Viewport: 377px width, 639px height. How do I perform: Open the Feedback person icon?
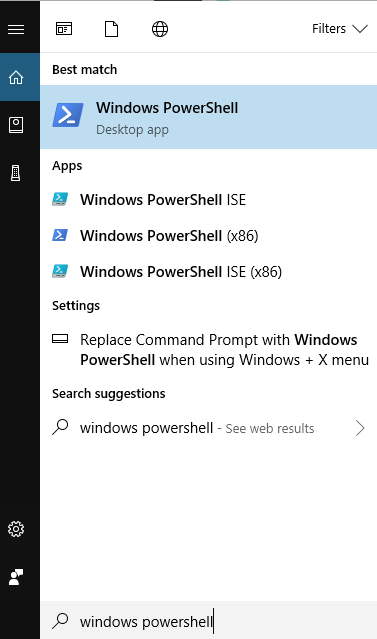click(16, 577)
